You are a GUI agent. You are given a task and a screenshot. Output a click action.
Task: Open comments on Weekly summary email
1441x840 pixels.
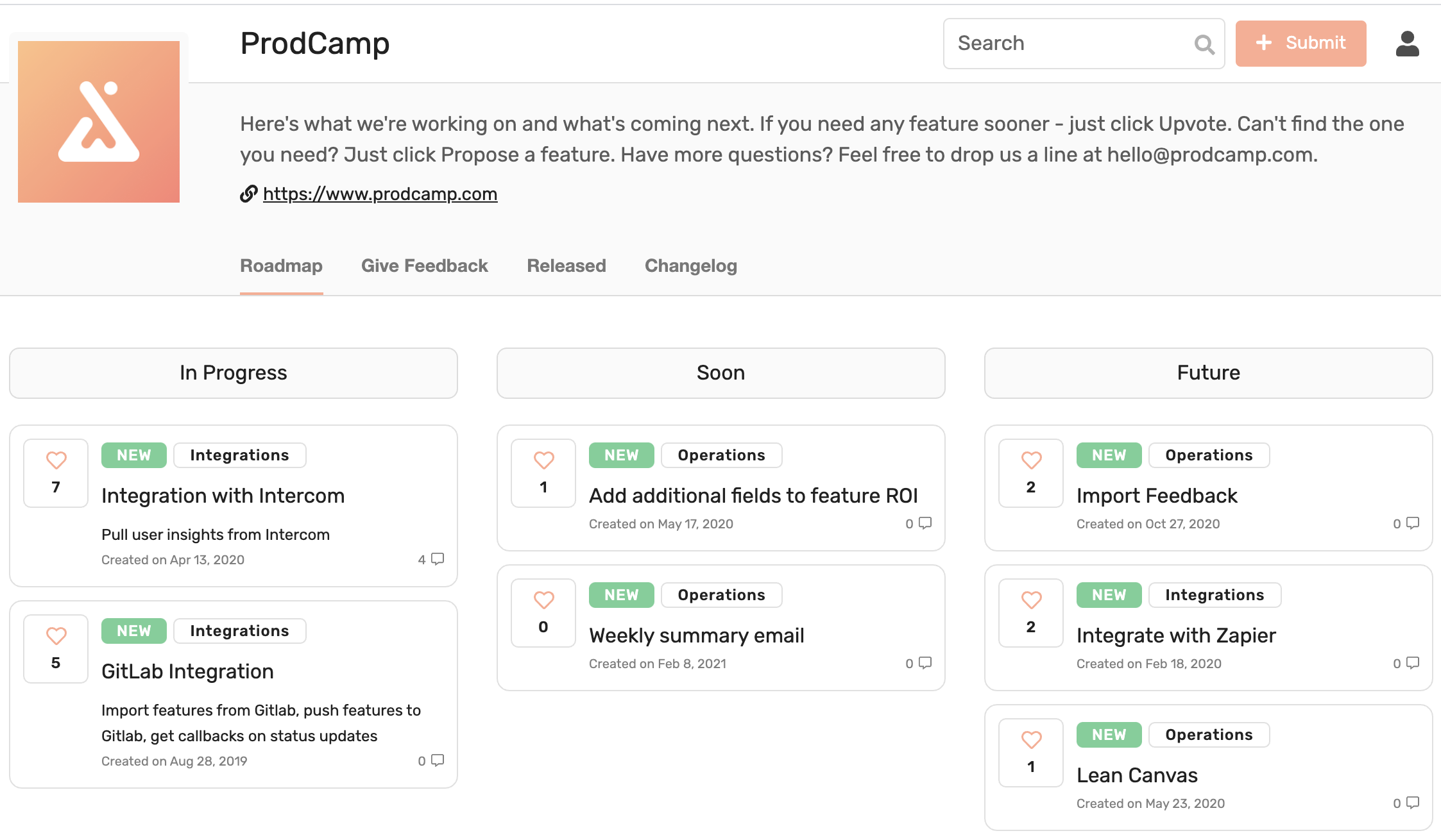tap(924, 663)
